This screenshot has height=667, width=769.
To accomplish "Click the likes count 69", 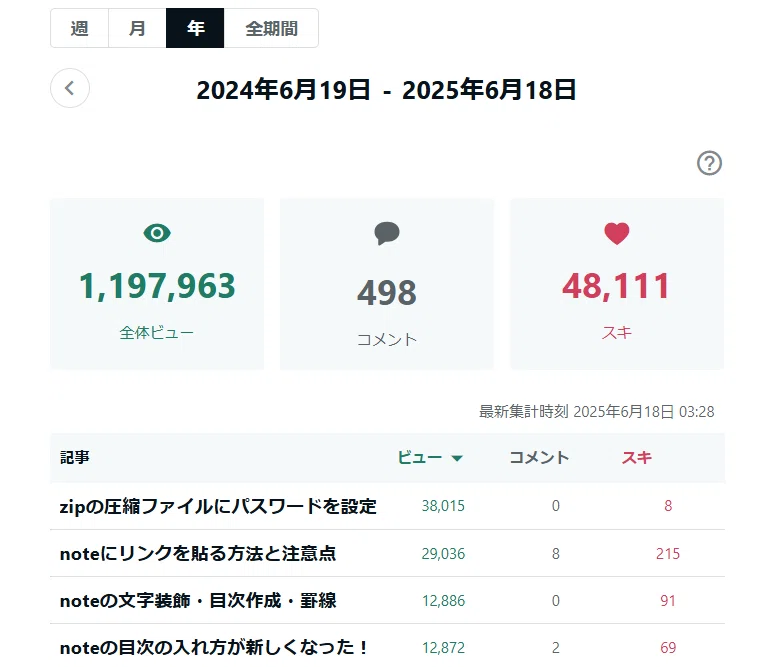I will click(668, 648).
